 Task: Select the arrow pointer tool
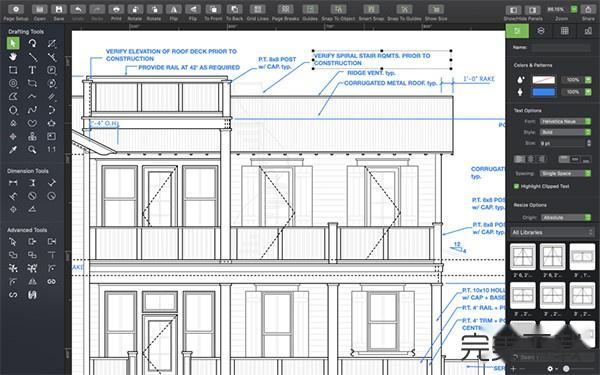tap(13, 43)
